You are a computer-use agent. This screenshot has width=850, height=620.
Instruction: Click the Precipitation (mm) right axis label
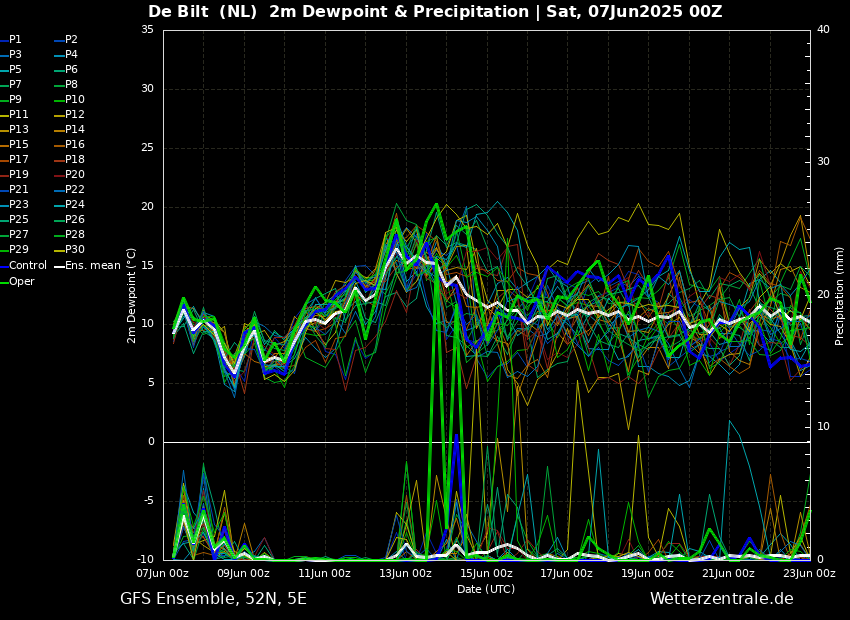(x=840, y=295)
